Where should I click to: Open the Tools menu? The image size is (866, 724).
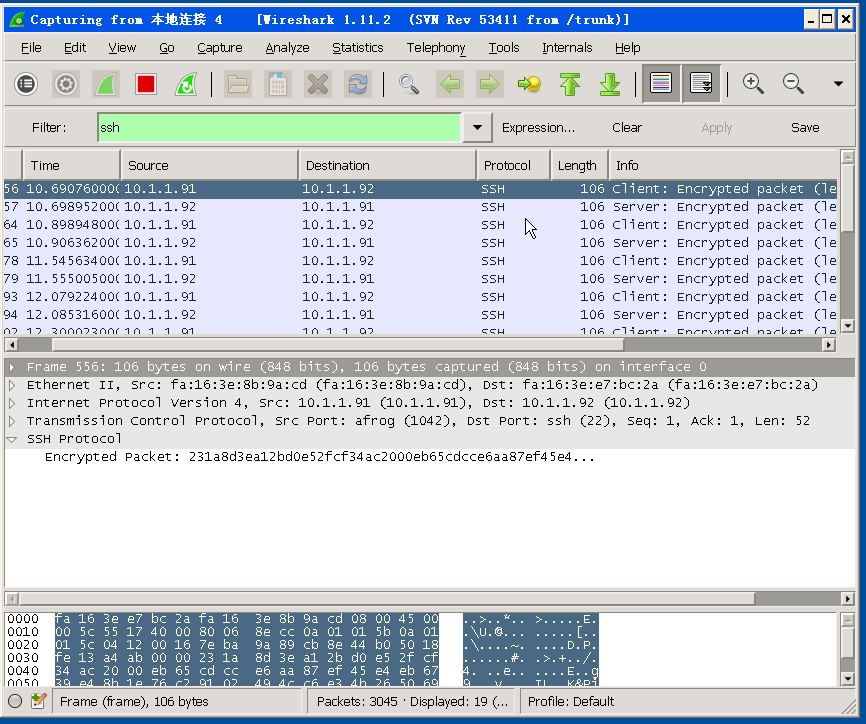(x=504, y=48)
